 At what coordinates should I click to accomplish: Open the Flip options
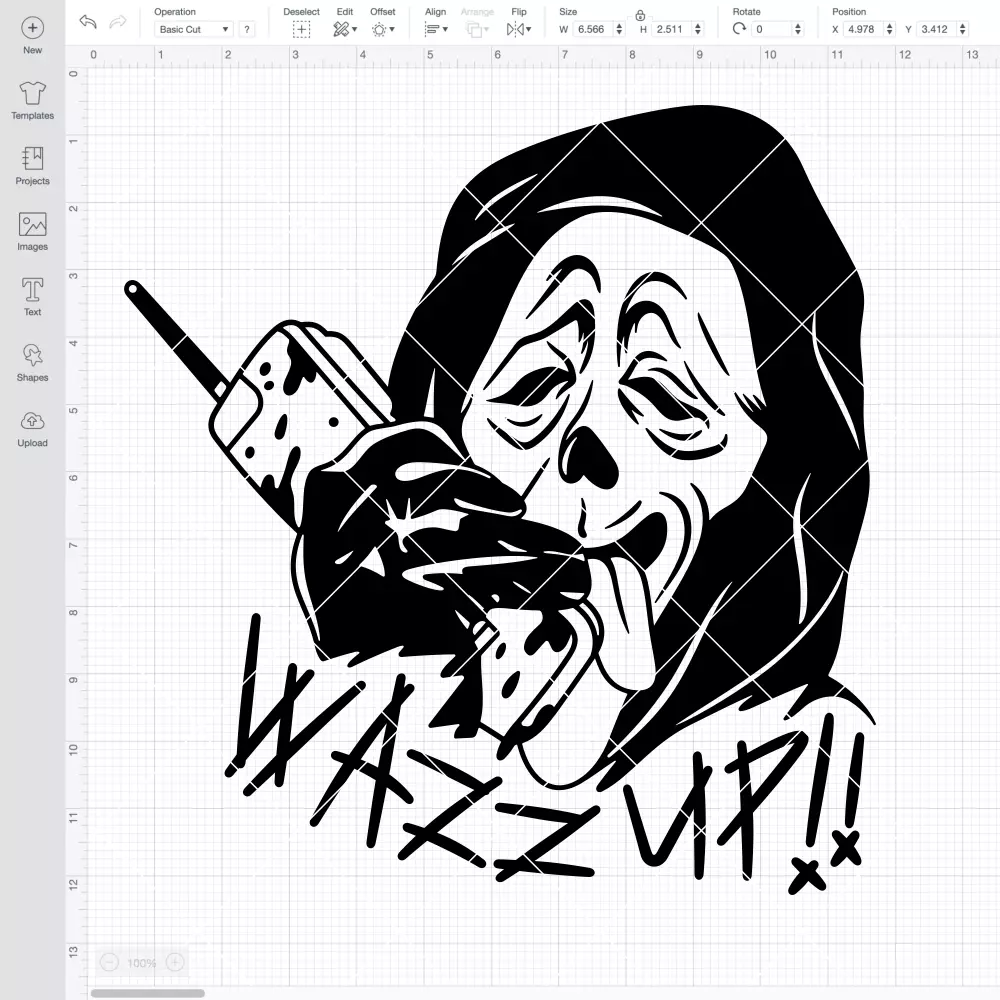pyautogui.click(x=518, y=29)
